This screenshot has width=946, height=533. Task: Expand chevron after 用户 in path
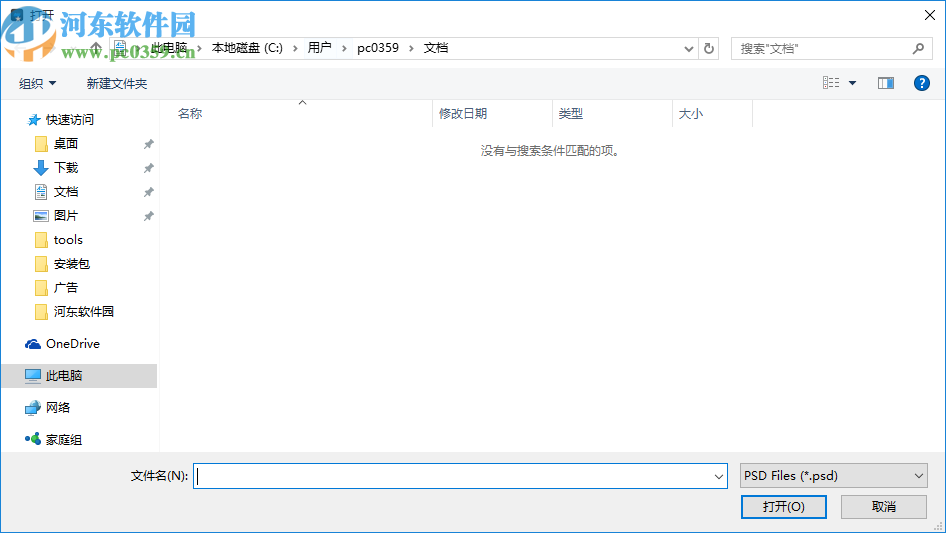pyautogui.click(x=344, y=48)
